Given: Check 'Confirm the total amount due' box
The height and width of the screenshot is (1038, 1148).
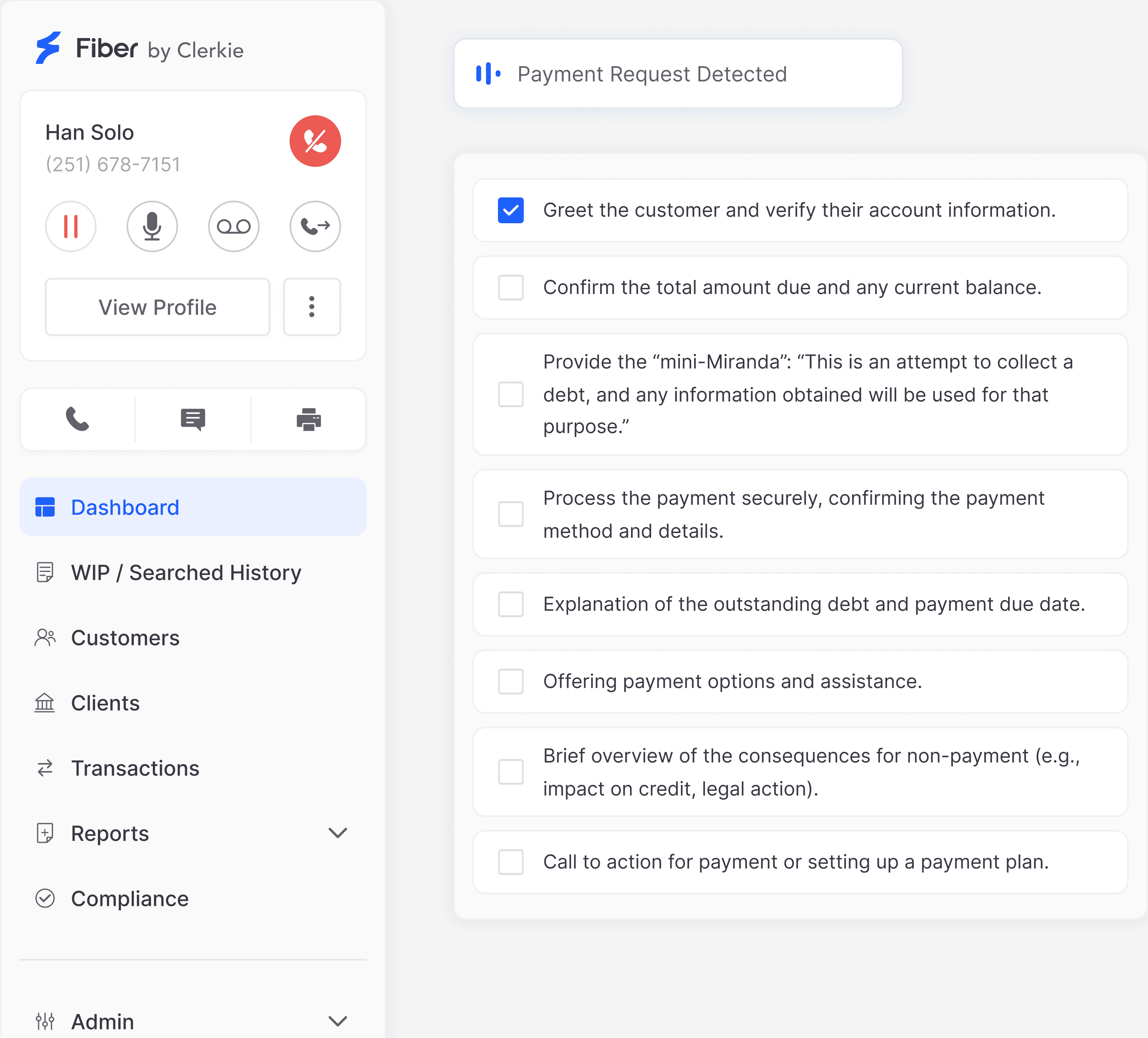Looking at the screenshot, I should tap(510, 288).
